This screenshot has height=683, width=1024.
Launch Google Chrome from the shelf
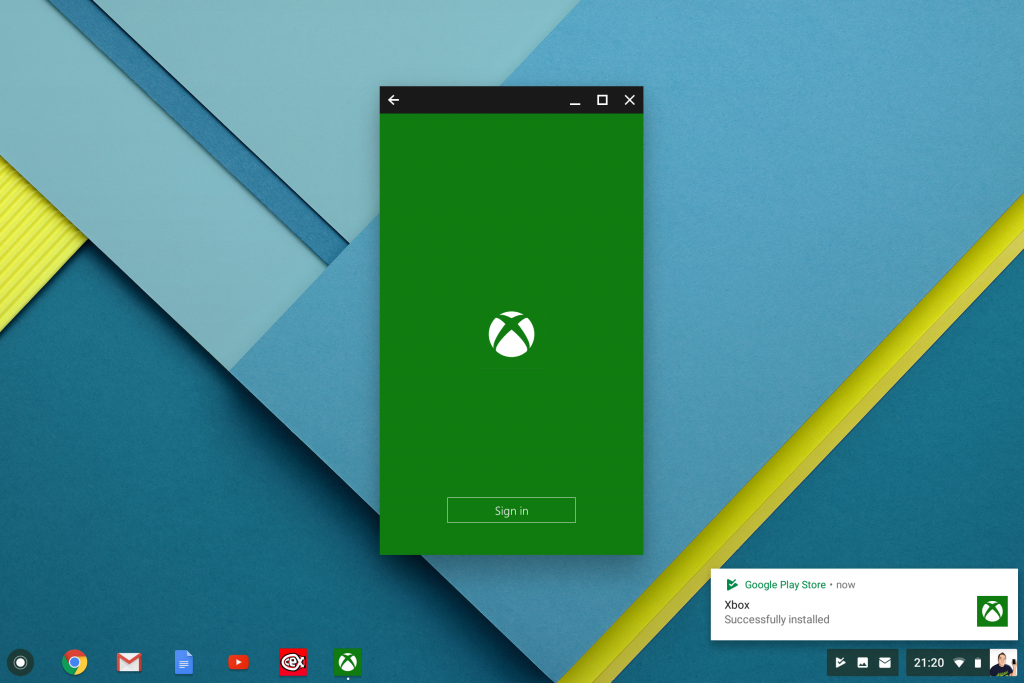(74, 662)
